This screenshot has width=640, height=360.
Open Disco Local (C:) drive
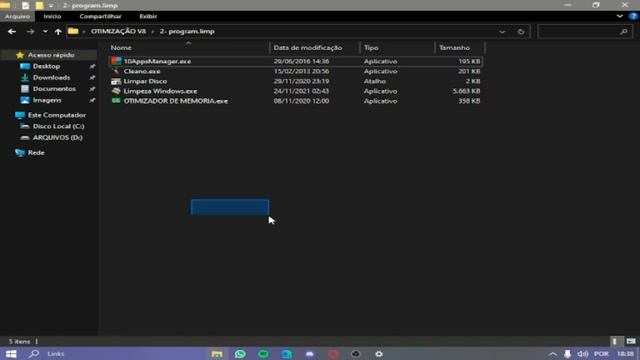tap(58, 127)
